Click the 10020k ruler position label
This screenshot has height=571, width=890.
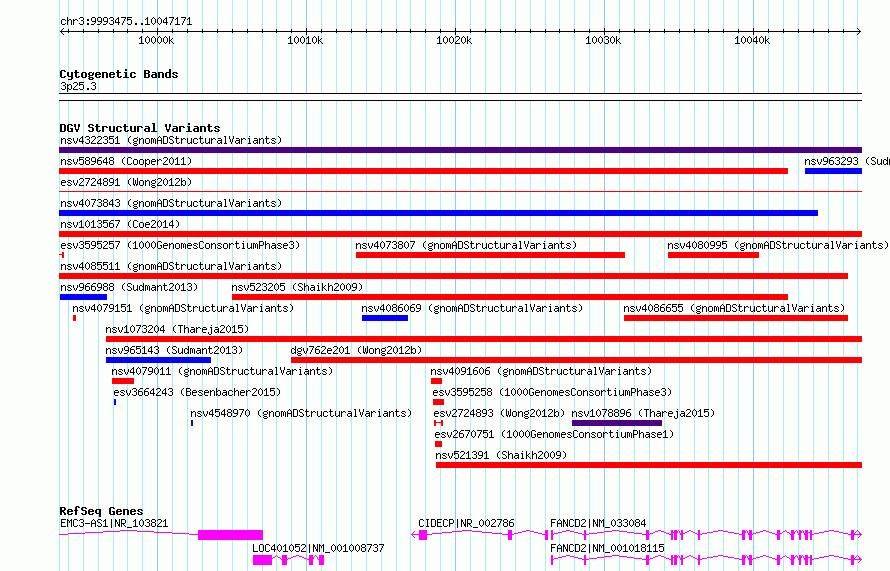(x=454, y=40)
